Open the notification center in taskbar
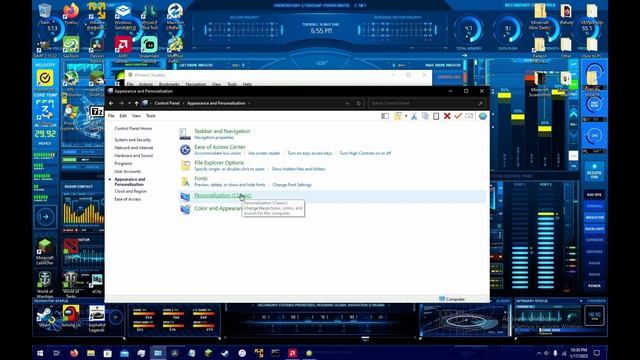640x360 pixels. (x=597, y=353)
